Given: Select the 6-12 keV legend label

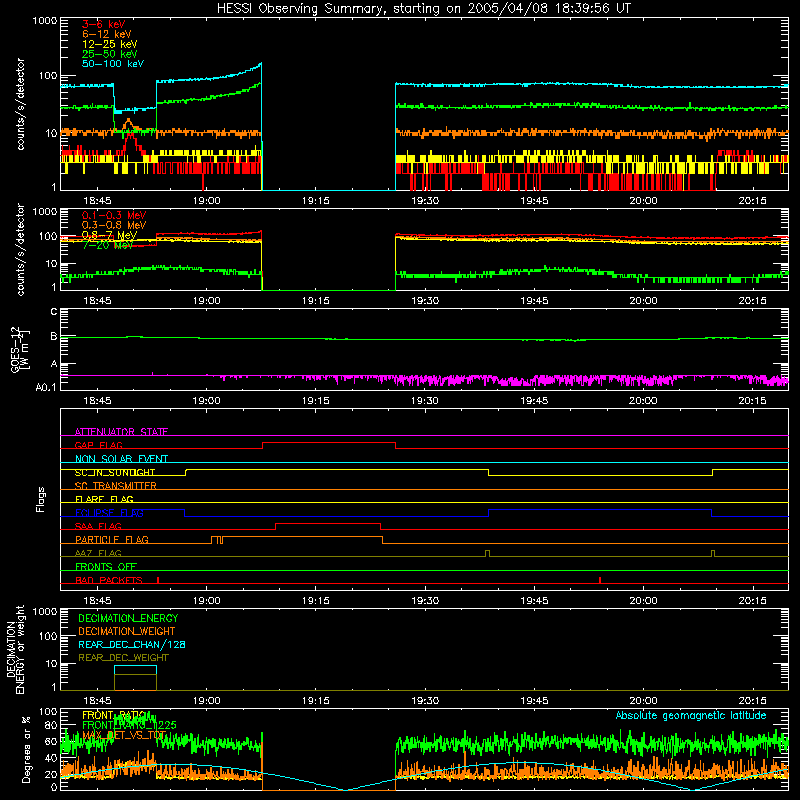Looking at the screenshot, I should click(107, 34).
